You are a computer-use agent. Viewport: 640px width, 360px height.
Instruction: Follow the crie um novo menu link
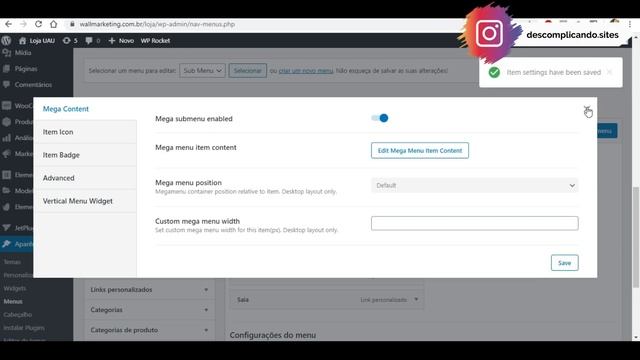coord(306,71)
